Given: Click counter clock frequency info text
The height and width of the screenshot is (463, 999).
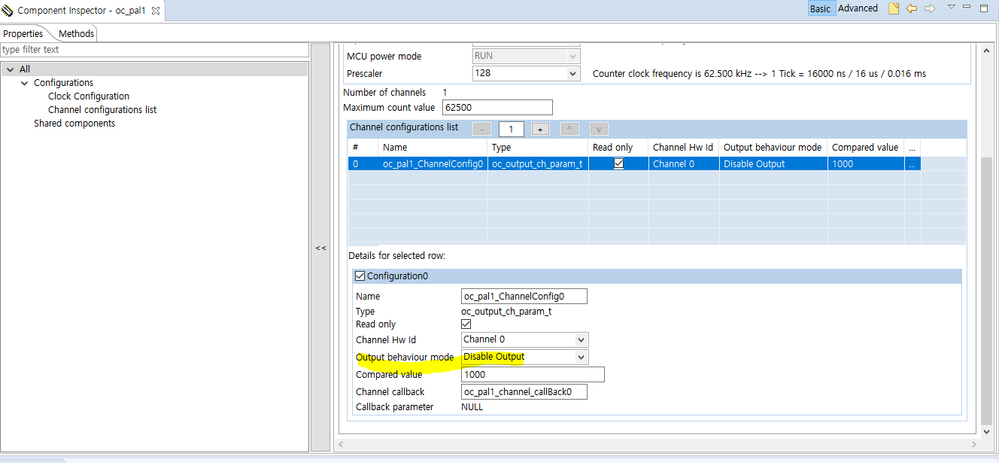Looking at the screenshot, I should (x=759, y=74).
